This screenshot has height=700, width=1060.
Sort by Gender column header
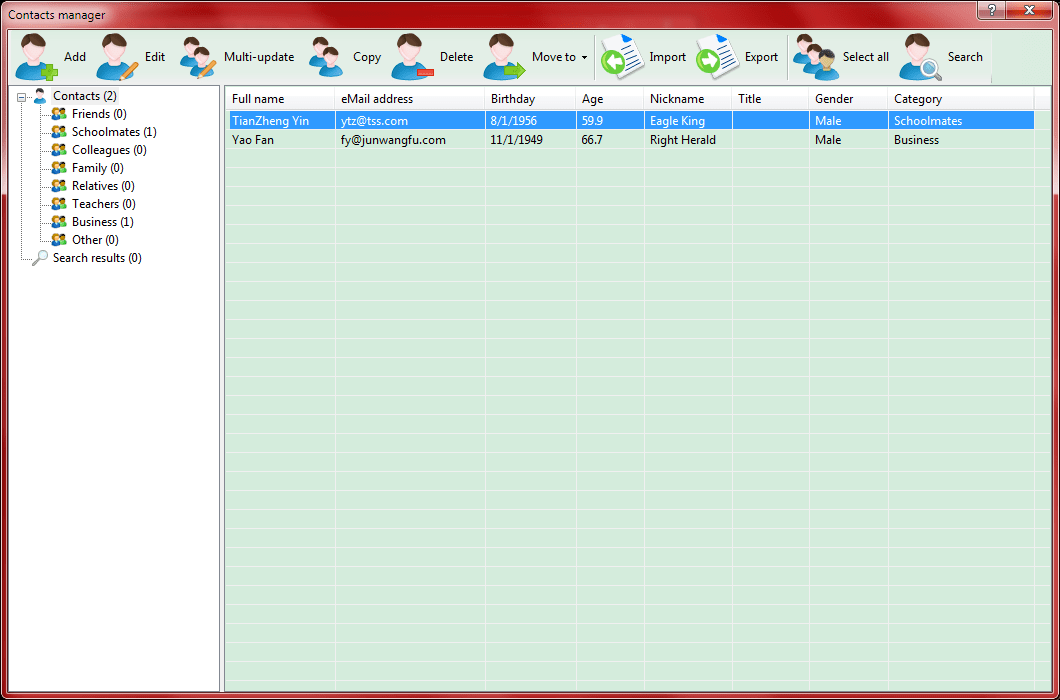pyautogui.click(x=848, y=99)
